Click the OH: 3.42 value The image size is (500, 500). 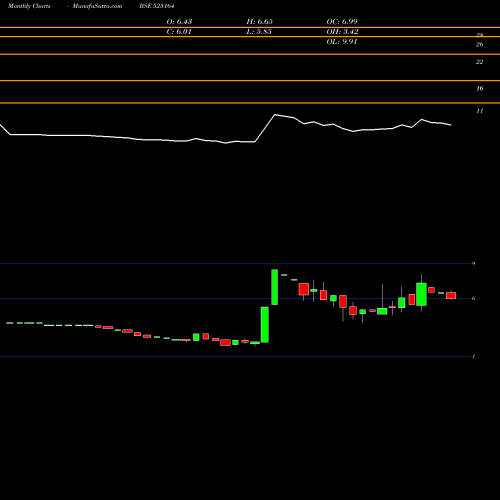pyautogui.click(x=342, y=32)
